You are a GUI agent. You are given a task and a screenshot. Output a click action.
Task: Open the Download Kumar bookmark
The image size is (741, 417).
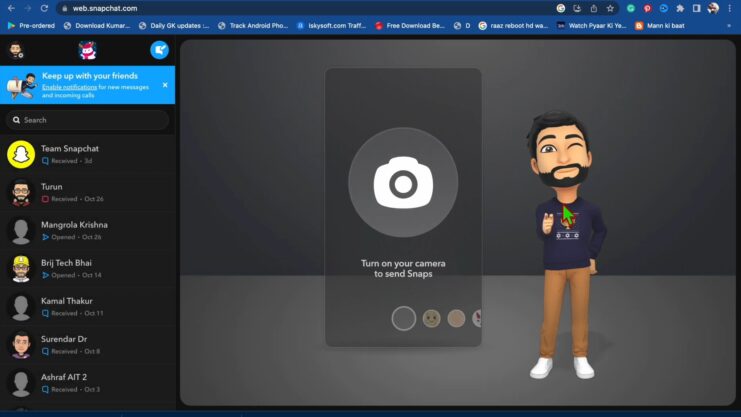pyautogui.click(x=97, y=26)
